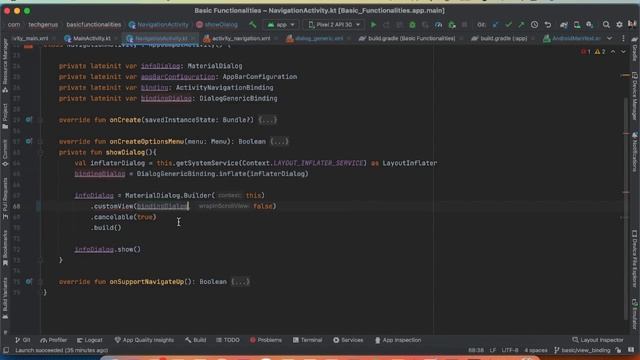Viewport: 640px width, 360px height.
Task: Click the stop square icon in toolbar
Action: point(464,25)
